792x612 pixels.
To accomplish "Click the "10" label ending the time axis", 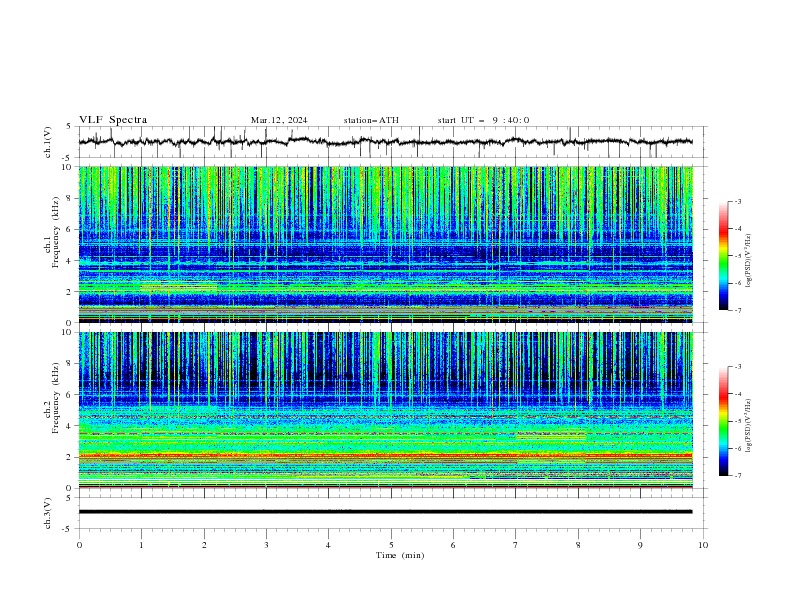I will pos(703,545).
